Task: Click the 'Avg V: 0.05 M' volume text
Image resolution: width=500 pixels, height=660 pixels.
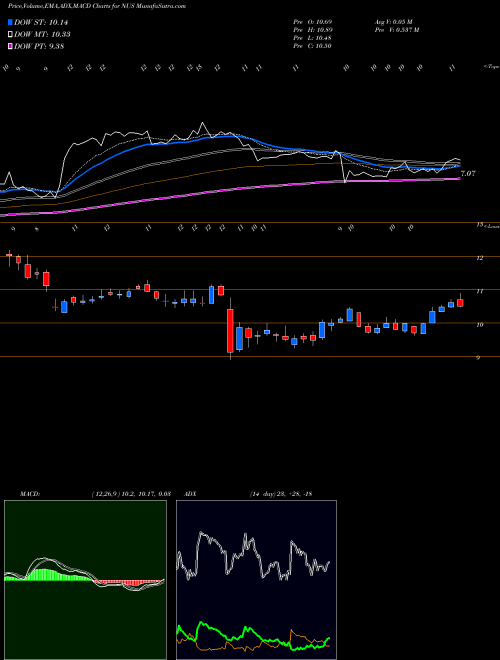Action: [x=394, y=21]
